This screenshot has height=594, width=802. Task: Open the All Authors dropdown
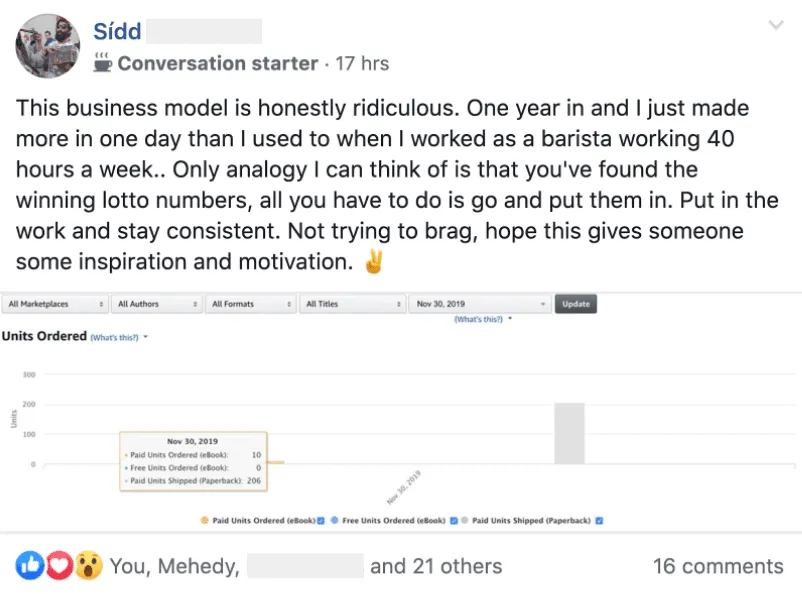[153, 304]
